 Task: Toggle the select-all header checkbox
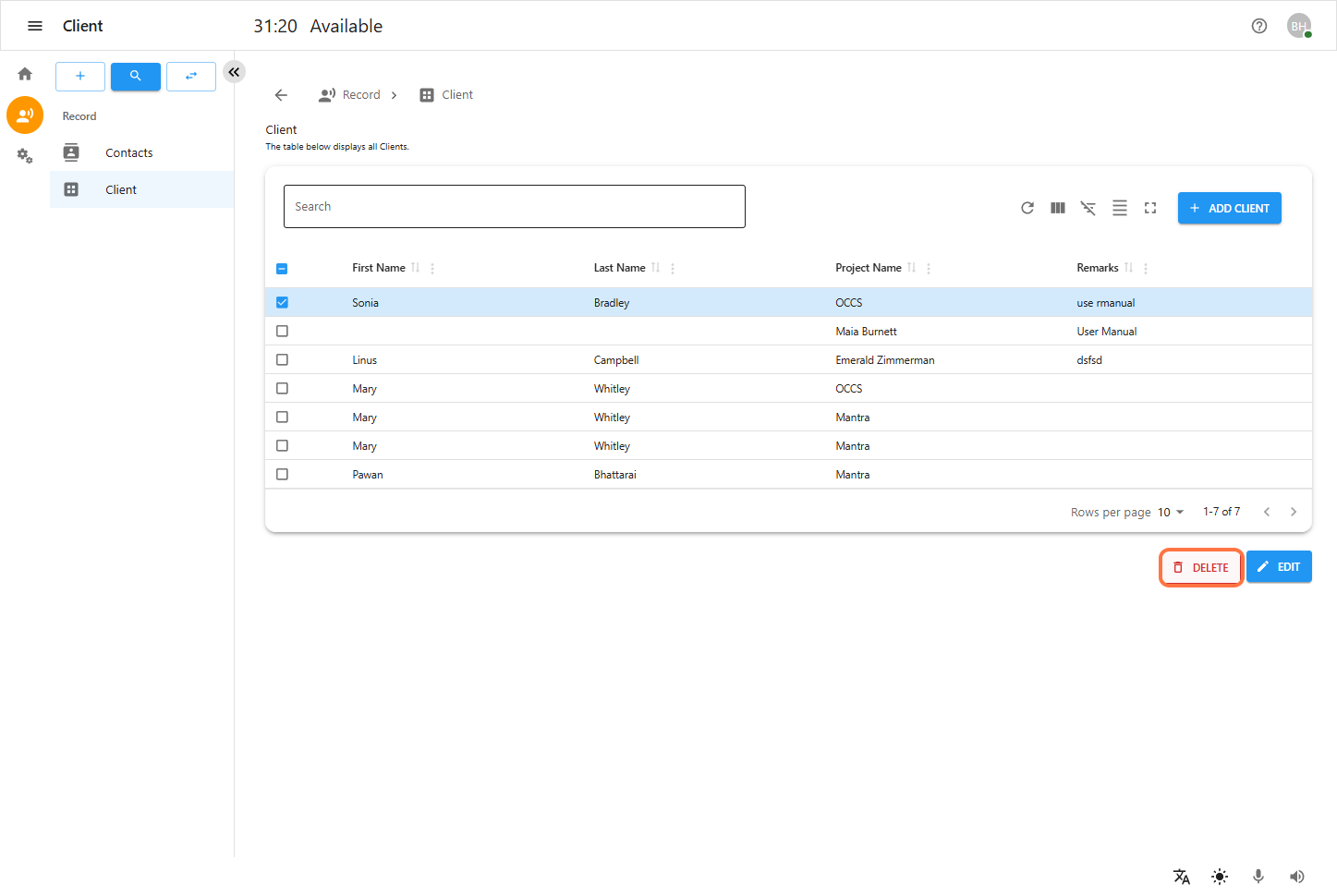pos(282,269)
